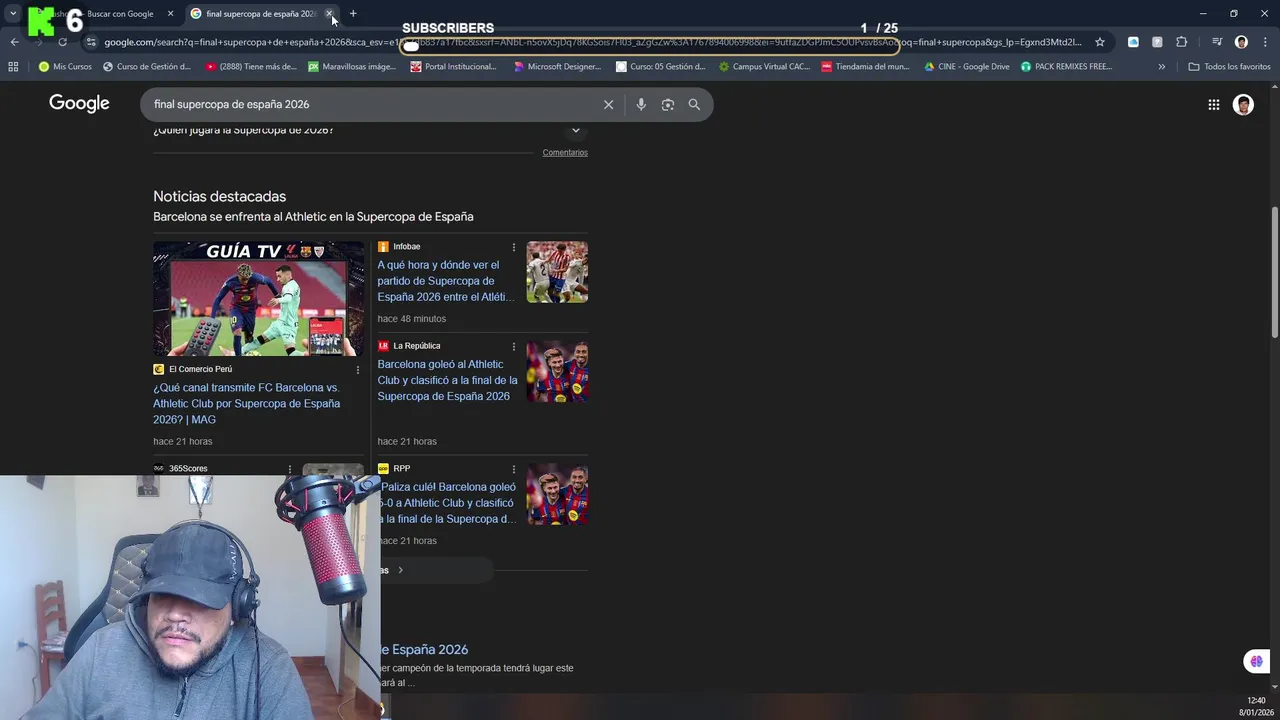This screenshot has width=1280, height=720.
Task: Open the RPP article thumbnail image
Action: tap(557, 494)
